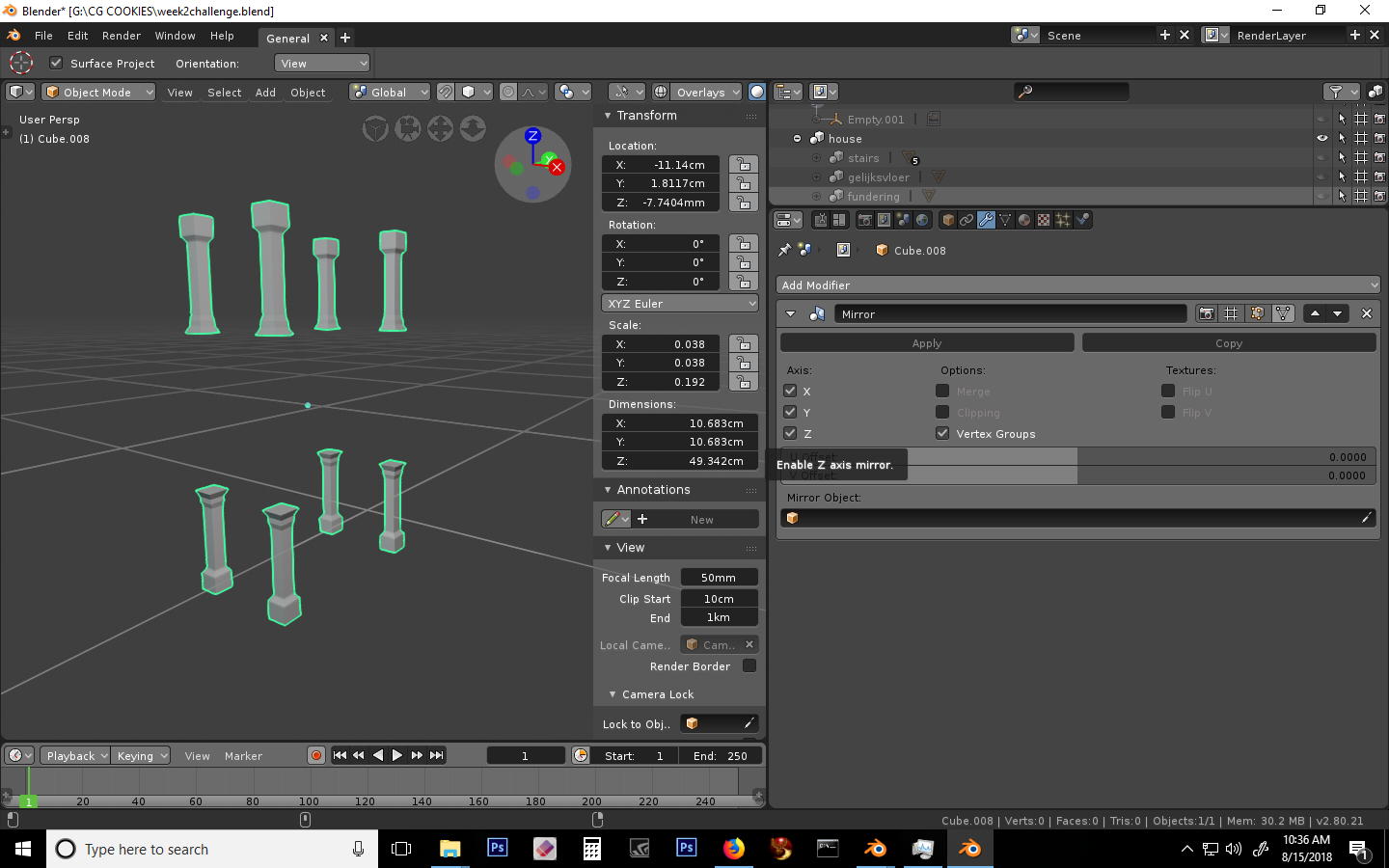Image resolution: width=1389 pixels, height=868 pixels.
Task: Enable the Flip V textures checkbox
Action: click(x=1168, y=412)
